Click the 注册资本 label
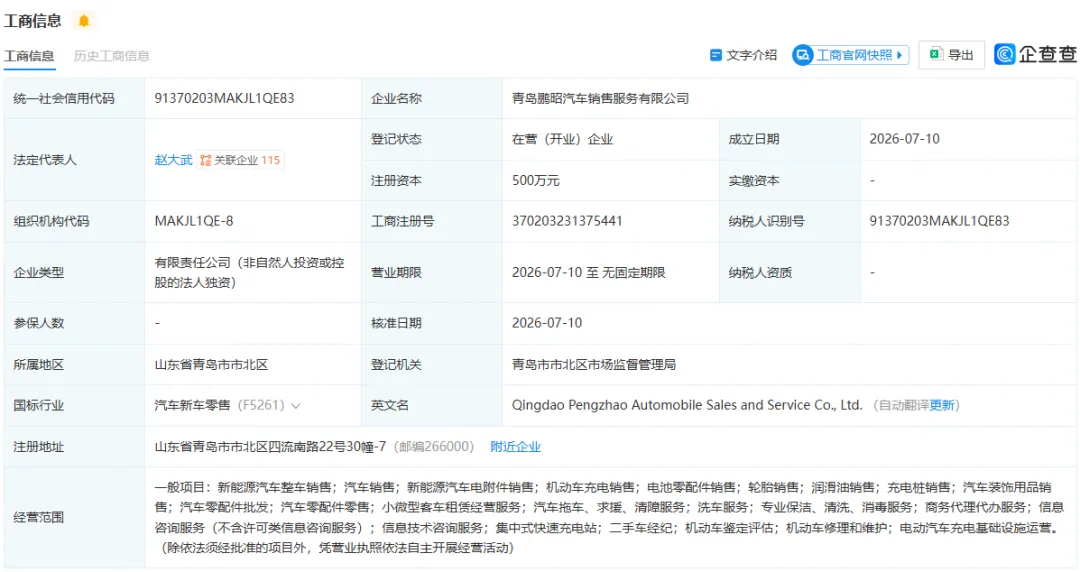1080x572 pixels. tap(396, 181)
